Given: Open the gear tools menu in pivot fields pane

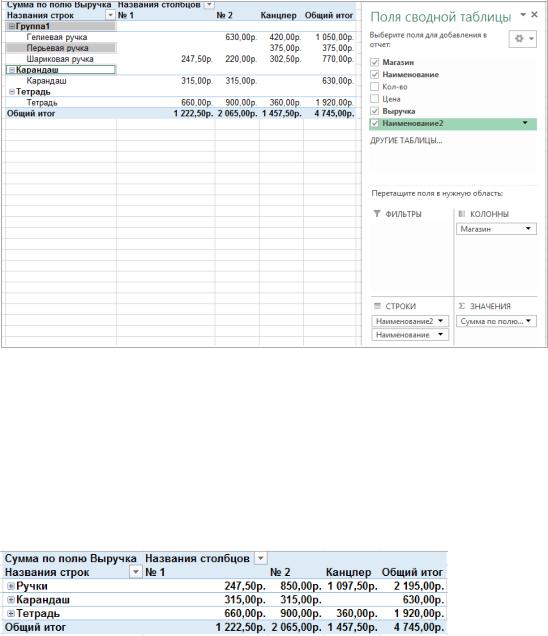Looking at the screenshot, I should pyautogui.click(x=523, y=39).
